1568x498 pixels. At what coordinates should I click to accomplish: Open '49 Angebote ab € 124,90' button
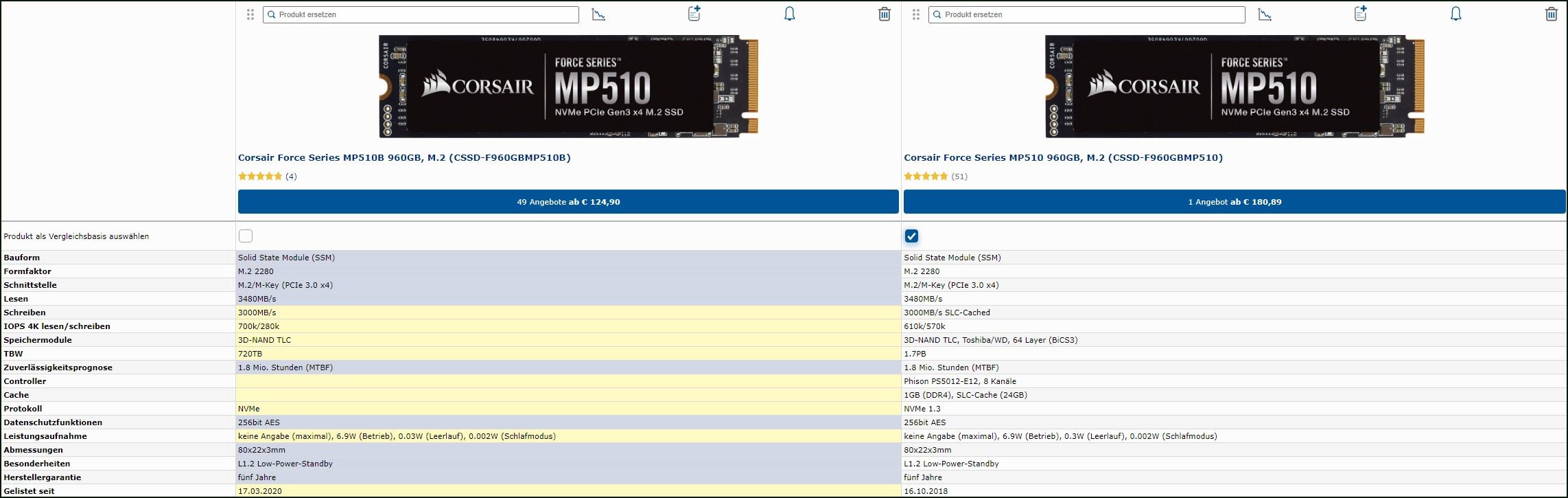[x=568, y=202]
